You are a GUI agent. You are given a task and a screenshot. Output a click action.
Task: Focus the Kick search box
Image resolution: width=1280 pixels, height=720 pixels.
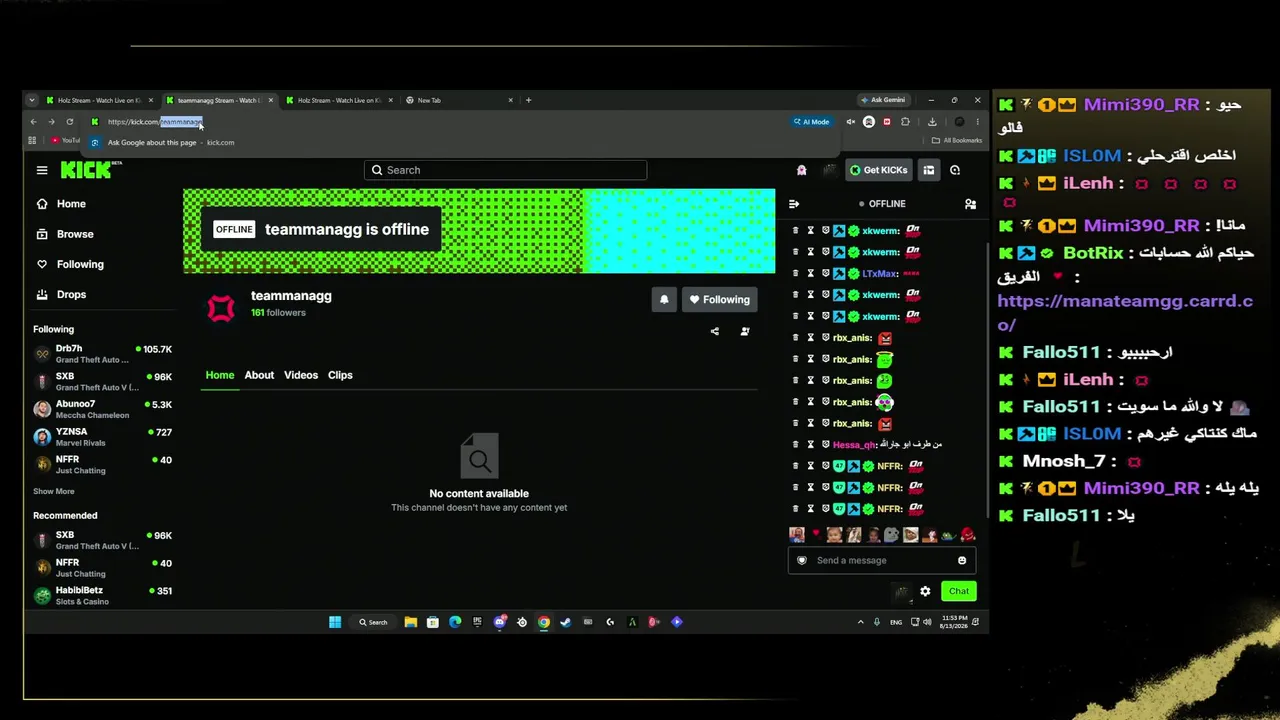point(505,170)
